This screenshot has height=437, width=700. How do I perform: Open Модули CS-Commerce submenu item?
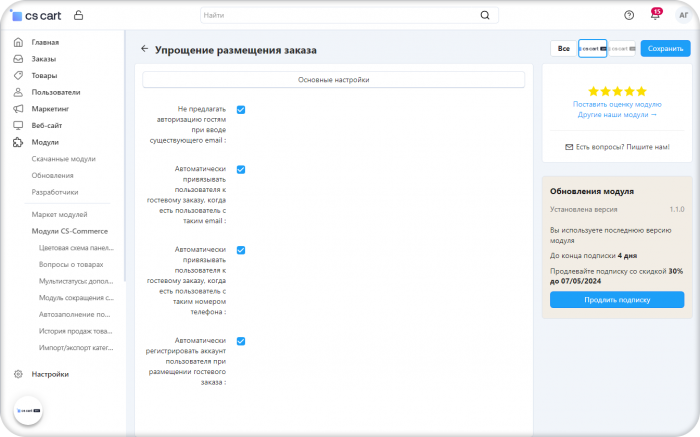[70, 231]
